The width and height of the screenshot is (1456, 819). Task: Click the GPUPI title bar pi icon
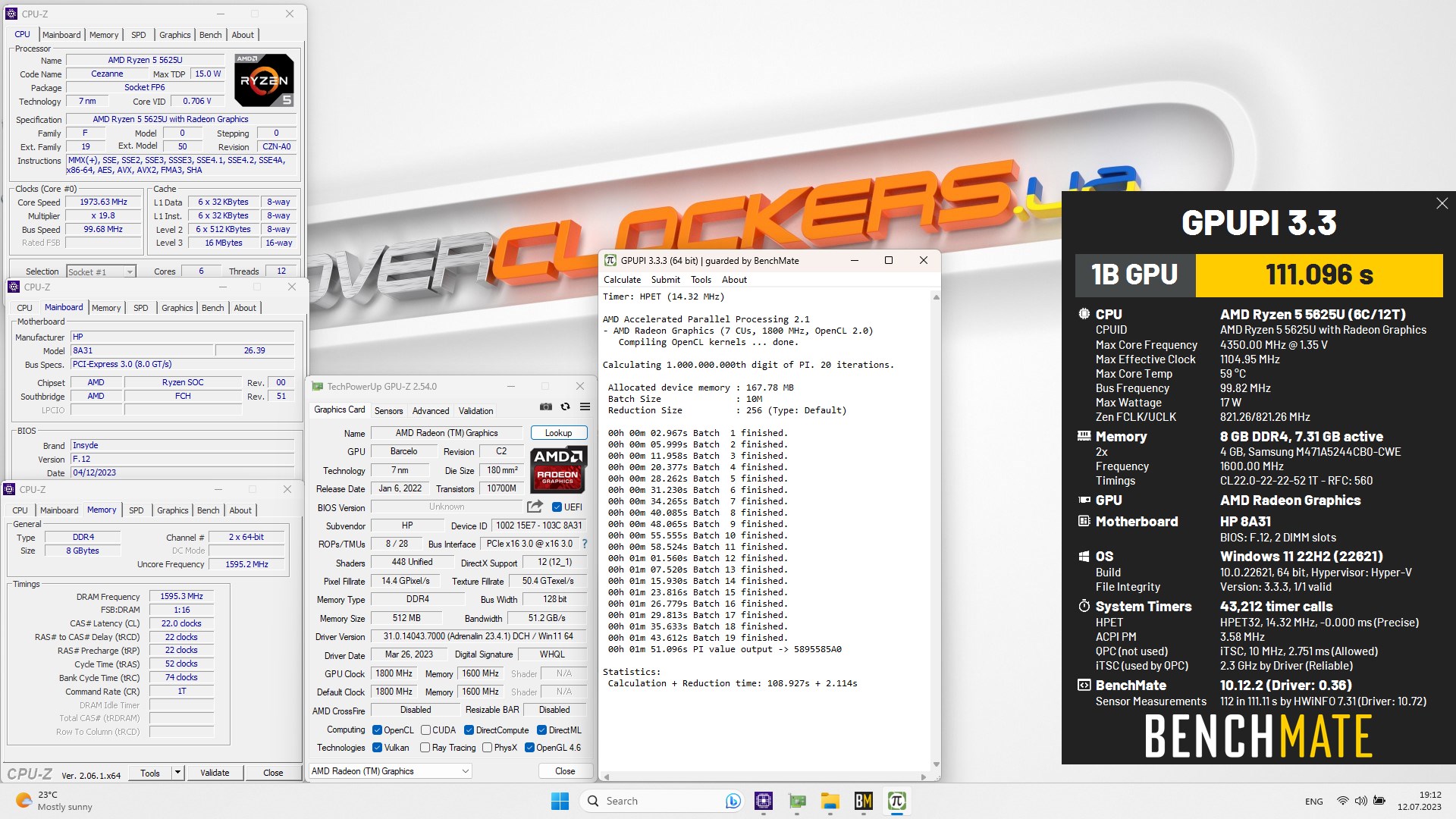[x=610, y=260]
